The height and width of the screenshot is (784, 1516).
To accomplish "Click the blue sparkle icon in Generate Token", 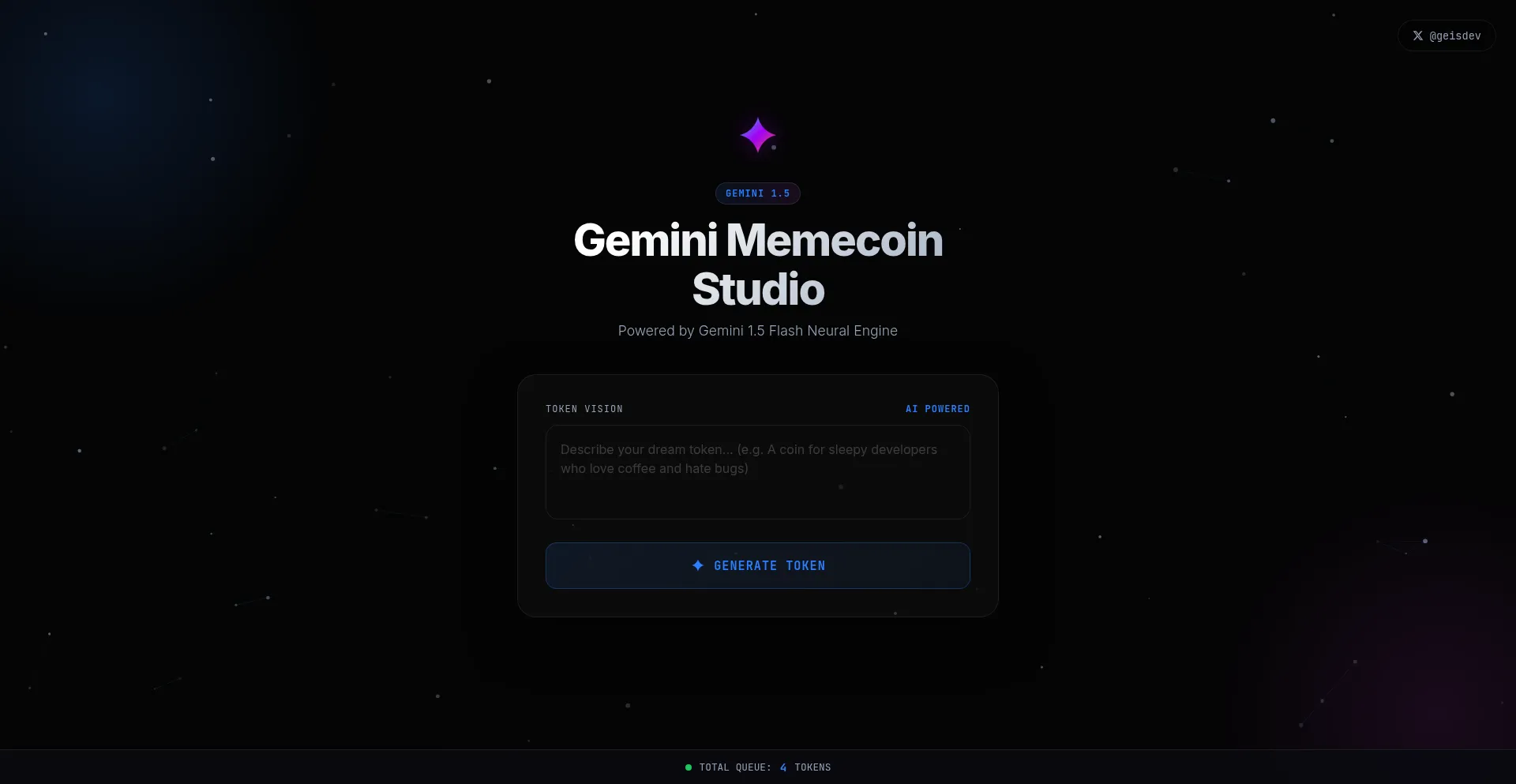I will coord(698,565).
